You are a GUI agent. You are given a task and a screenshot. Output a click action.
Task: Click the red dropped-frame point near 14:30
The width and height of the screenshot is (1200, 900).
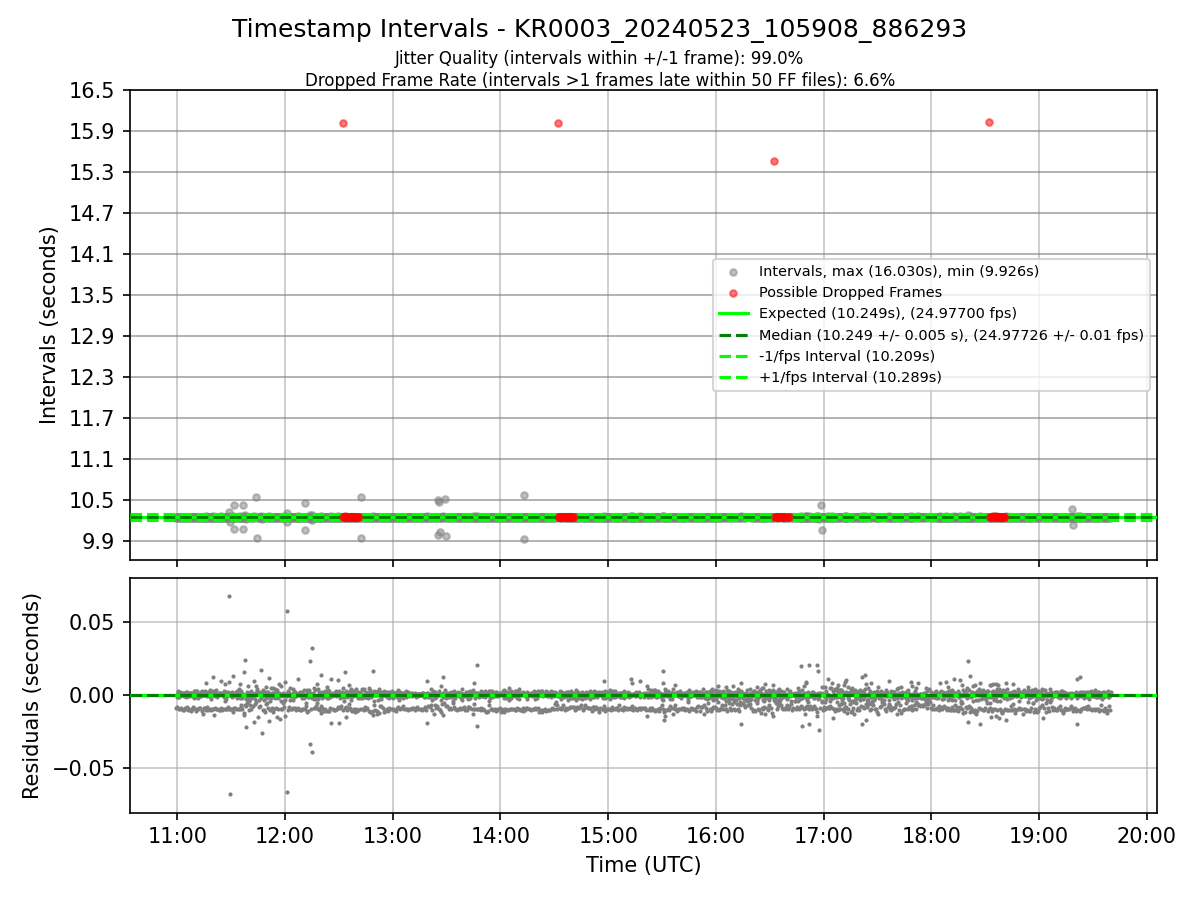point(558,123)
